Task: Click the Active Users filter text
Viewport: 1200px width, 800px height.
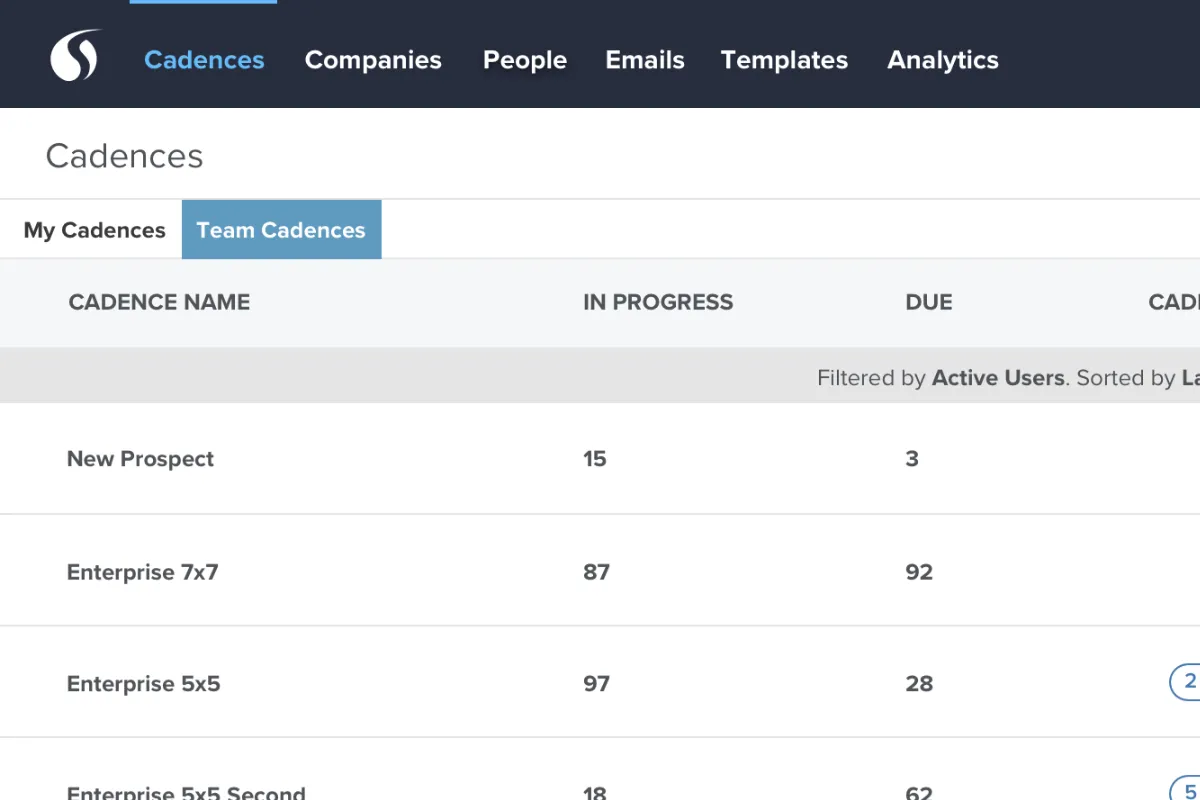Action: click(997, 378)
